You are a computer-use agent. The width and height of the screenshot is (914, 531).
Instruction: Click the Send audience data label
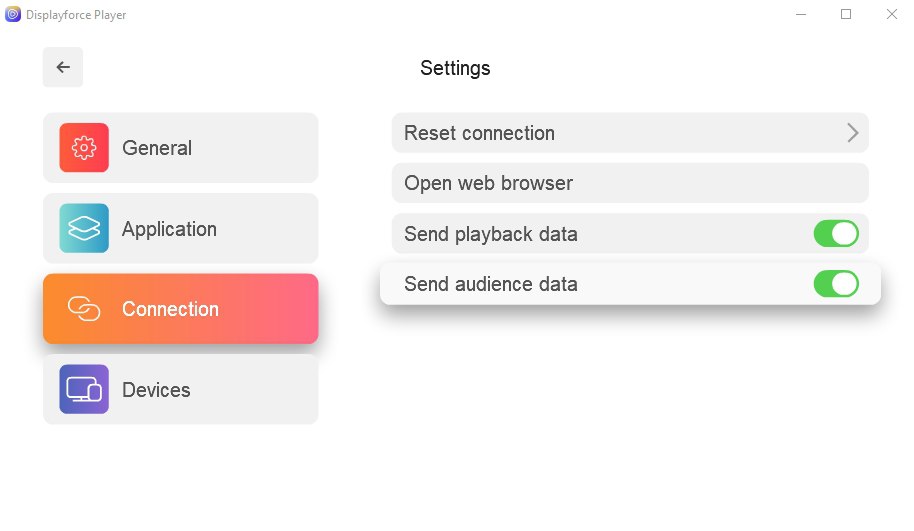(491, 284)
